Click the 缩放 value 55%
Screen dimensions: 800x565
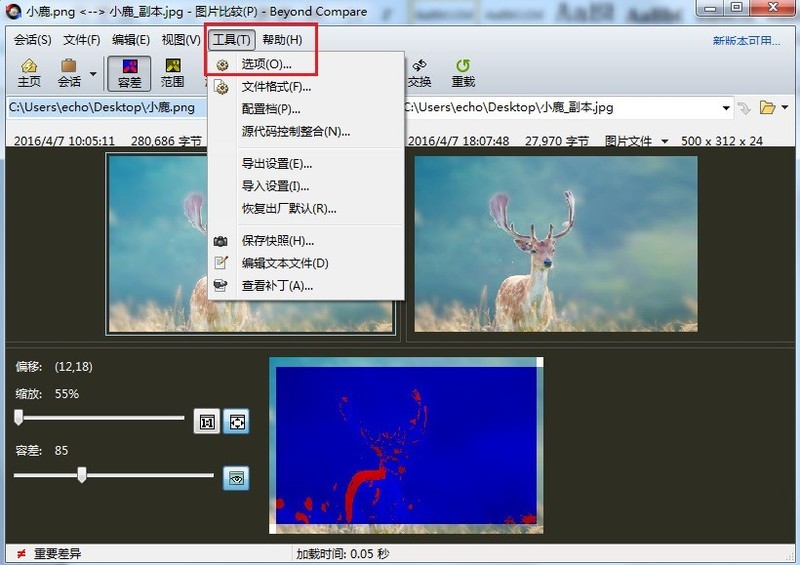(67, 394)
